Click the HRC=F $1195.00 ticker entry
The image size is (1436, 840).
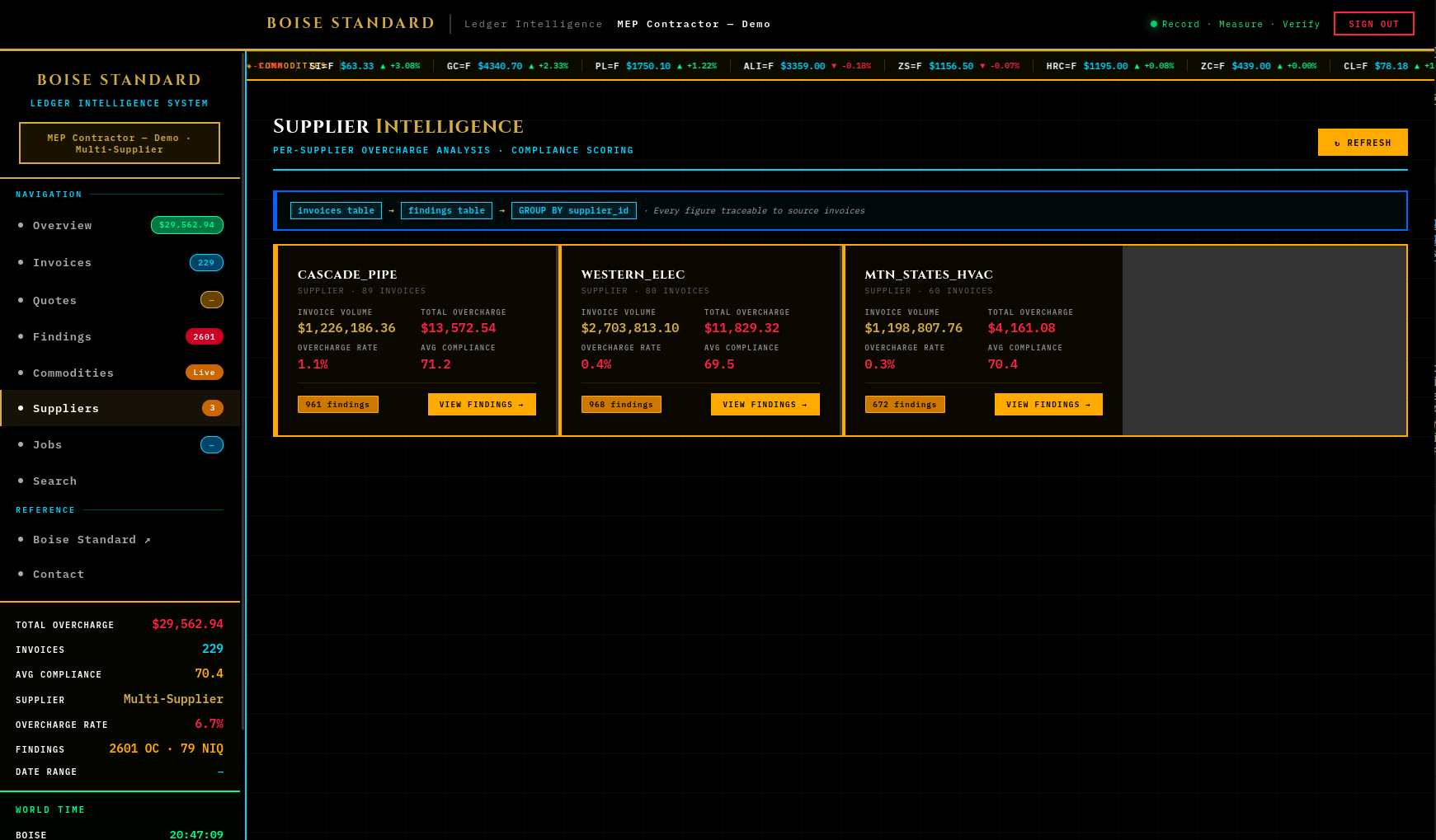[1110, 66]
